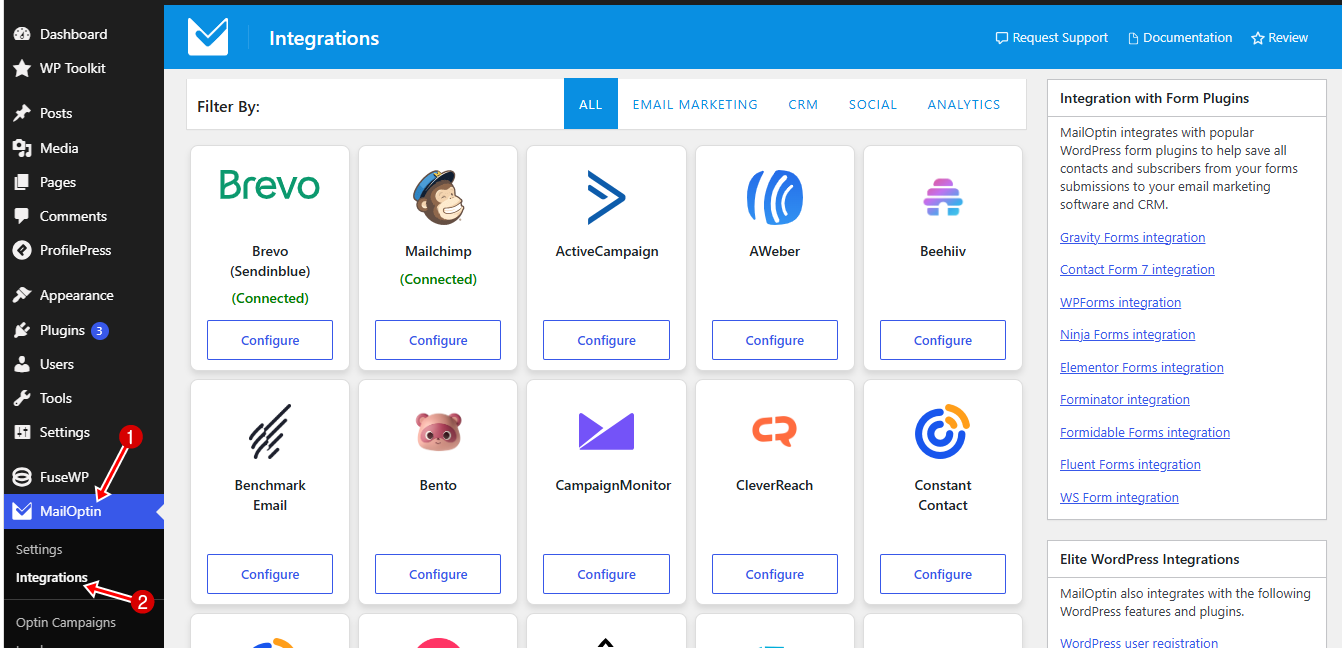Image resolution: width=1342 pixels, height=648 pixels.
Task: Open Gravity Forms integration link
Action: pyautogui.click(x=1132, y=237)
